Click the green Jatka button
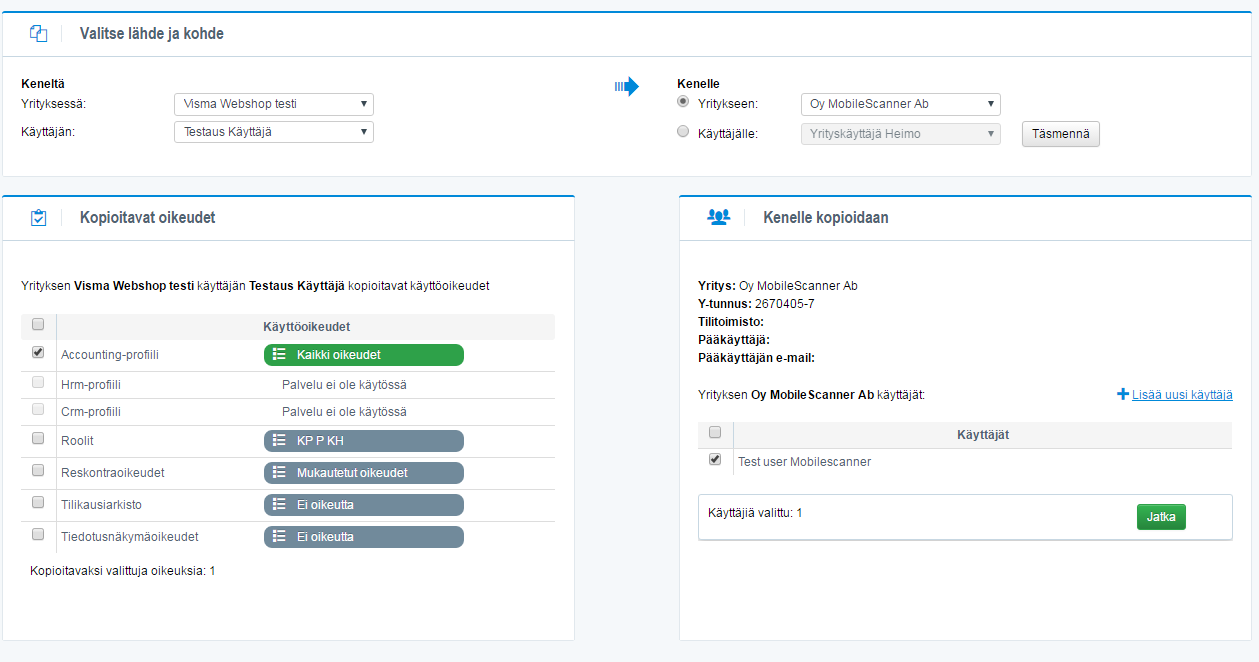The image size is (1259, 662). 1161,517
